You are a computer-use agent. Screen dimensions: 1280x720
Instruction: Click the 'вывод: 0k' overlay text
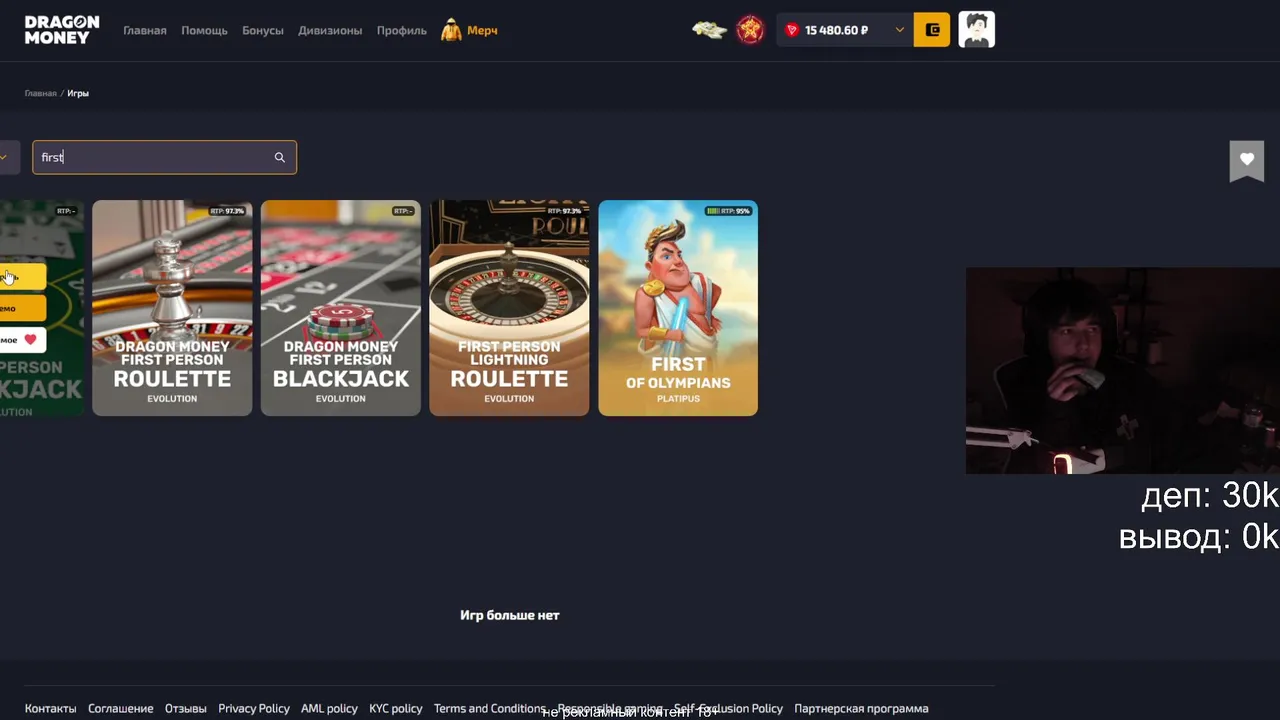pos(1199,537)
